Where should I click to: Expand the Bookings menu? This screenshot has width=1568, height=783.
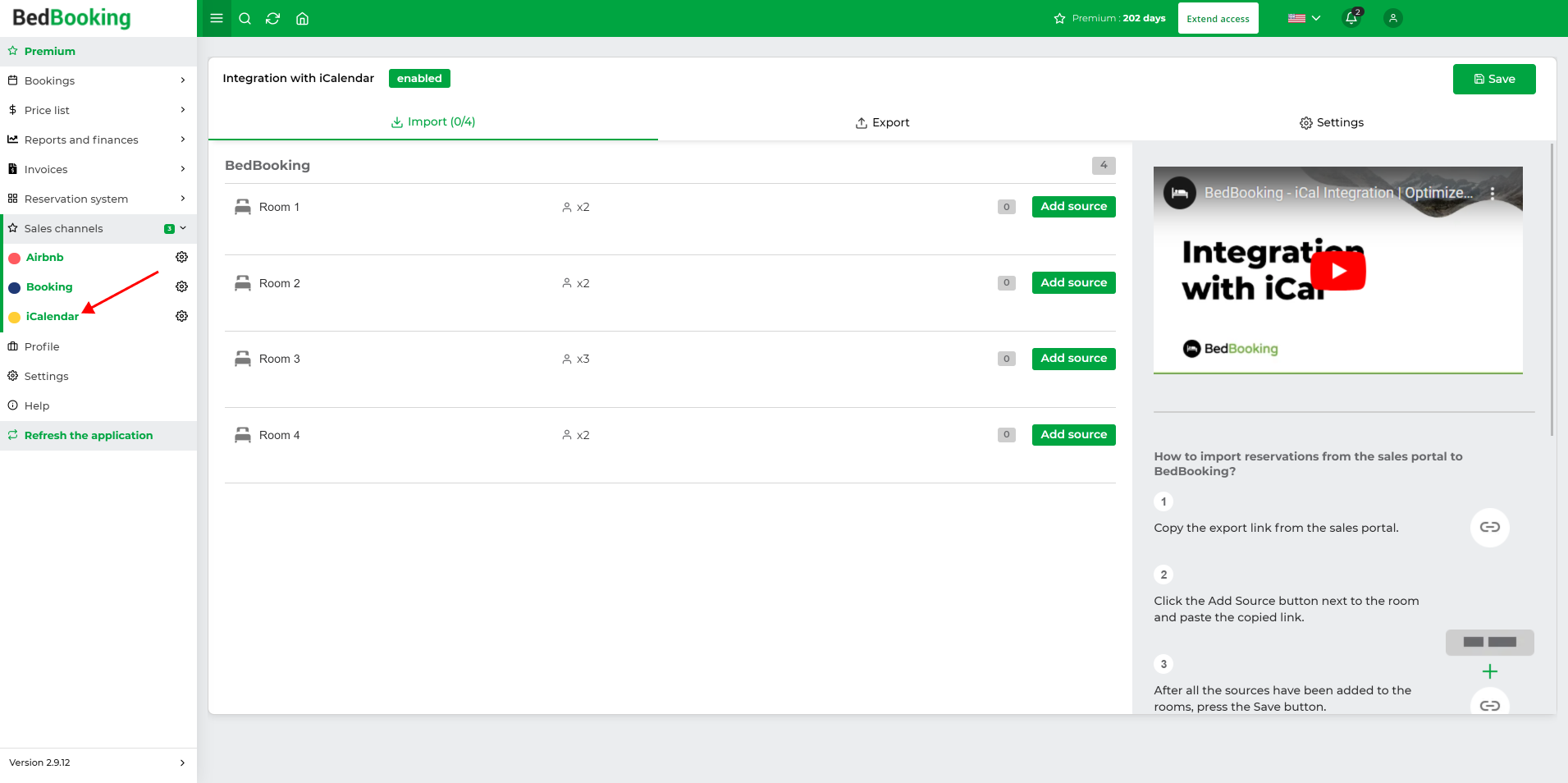(x=98, y=80)
